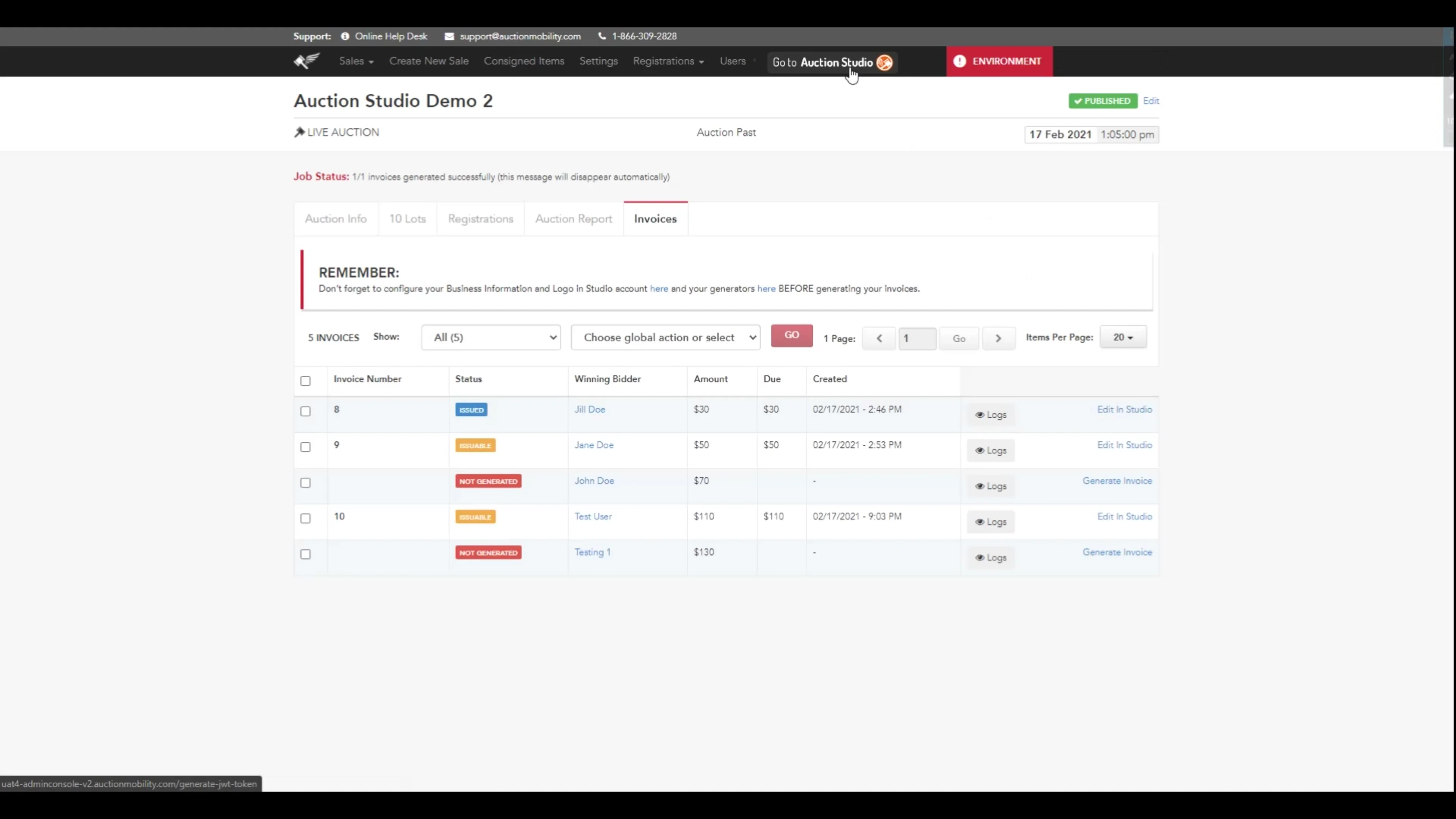Open the Settings nav item
The height and width of the screenshot is (819, 1456).
[598, 61]
